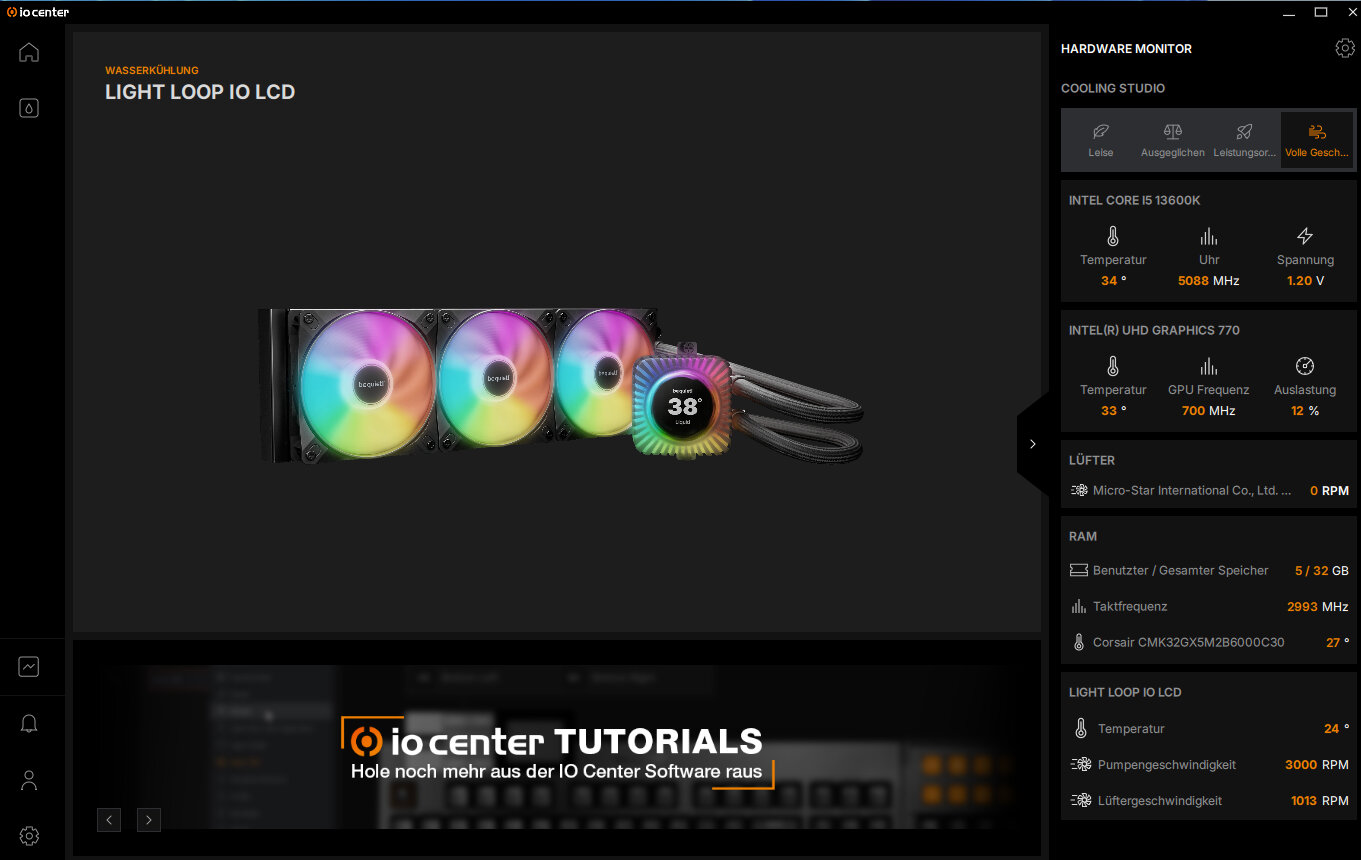Click the thermometer icon beside Corsair CMK32GX5M2B6000C30
The width and height of the screenshot is (1361, 860).
tap(1079, 643)
